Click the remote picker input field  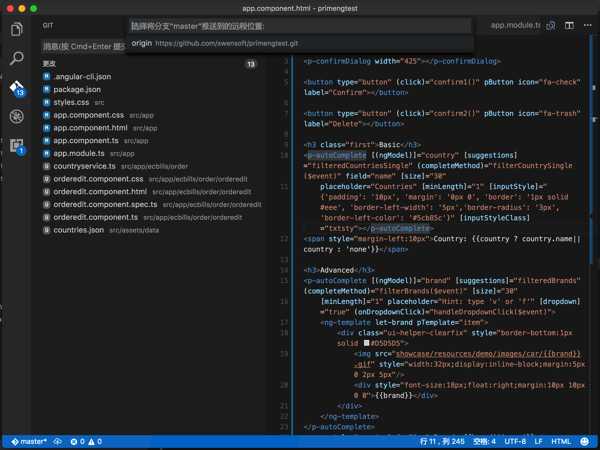tap(300, 26)
